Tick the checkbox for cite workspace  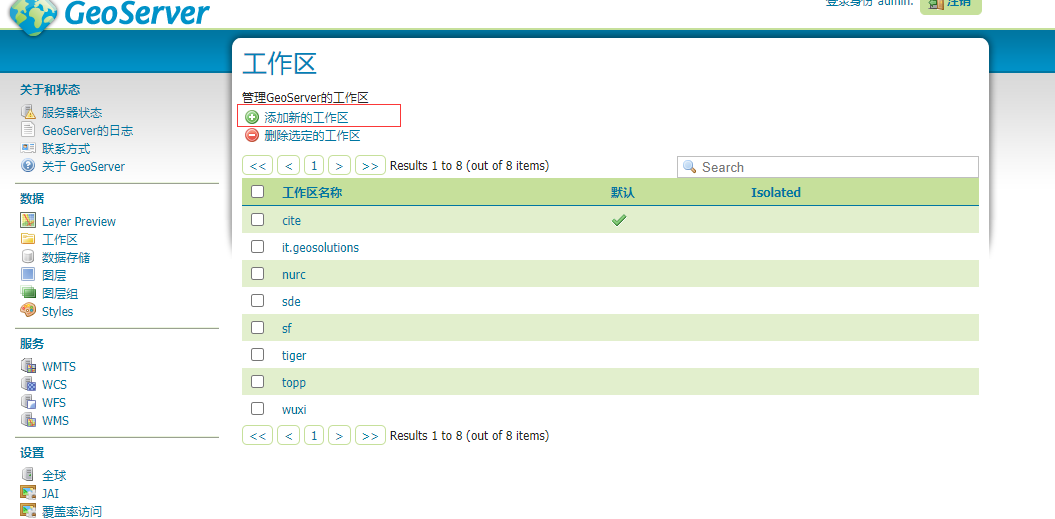257,219
